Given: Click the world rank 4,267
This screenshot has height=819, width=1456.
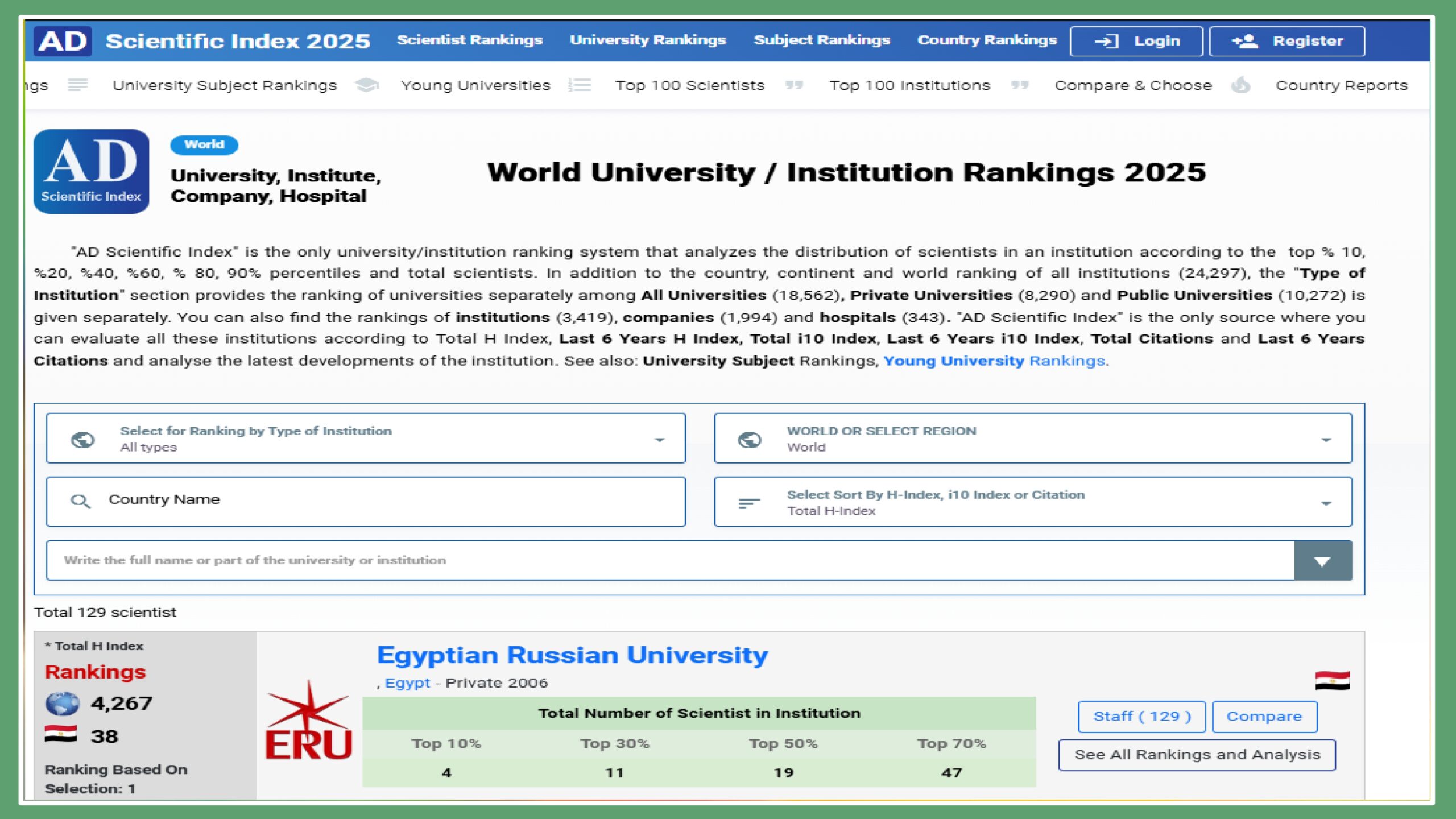Looking at the screenshot, I should pos(122,704).
